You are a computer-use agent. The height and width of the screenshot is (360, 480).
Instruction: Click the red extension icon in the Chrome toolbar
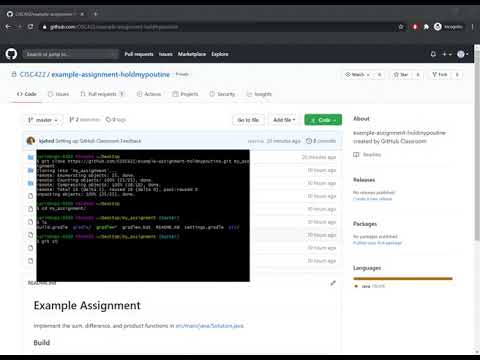[415, 27]
